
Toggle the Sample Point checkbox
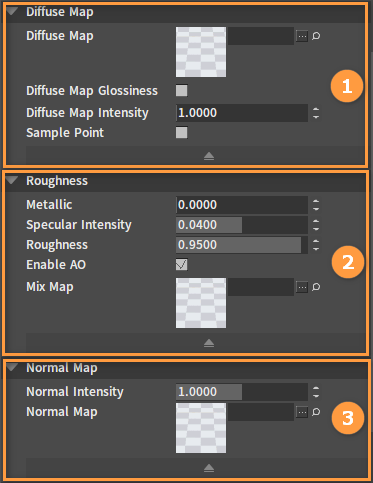tap(182, 132)
